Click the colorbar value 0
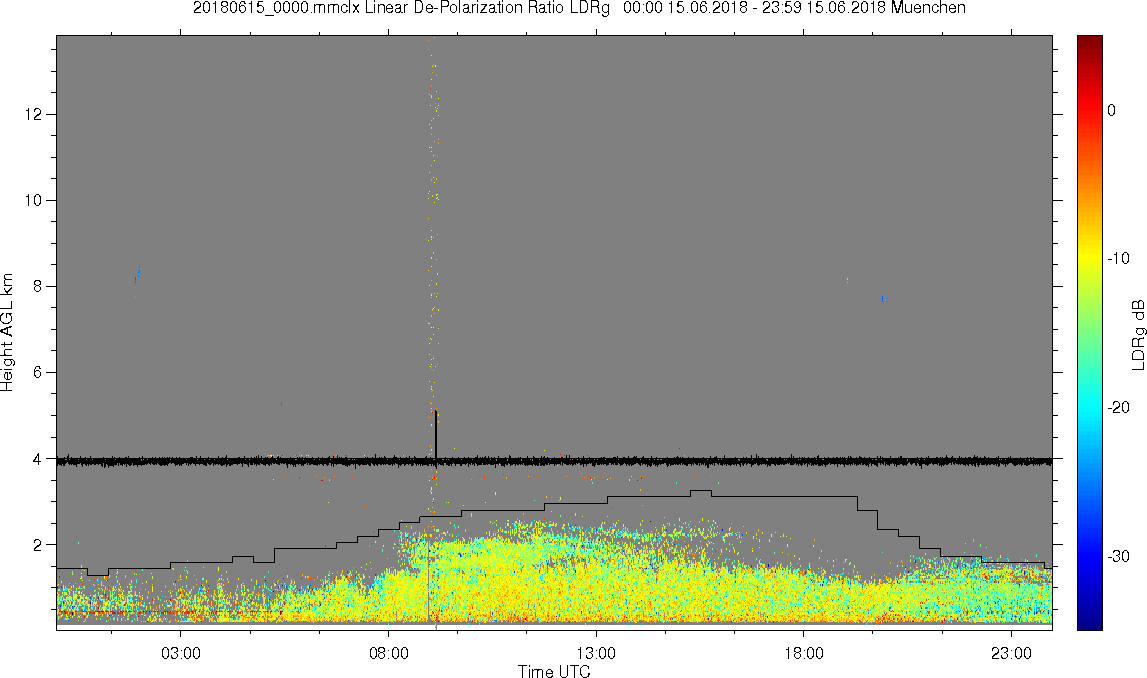This screenshot has width=1147, height=678. coord(1112,110)
